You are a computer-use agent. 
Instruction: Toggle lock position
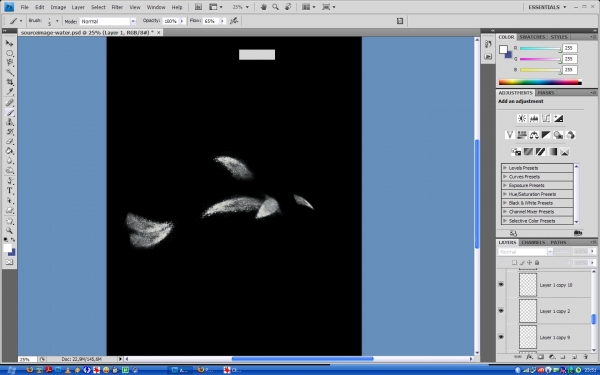click(x=530, y=262)
